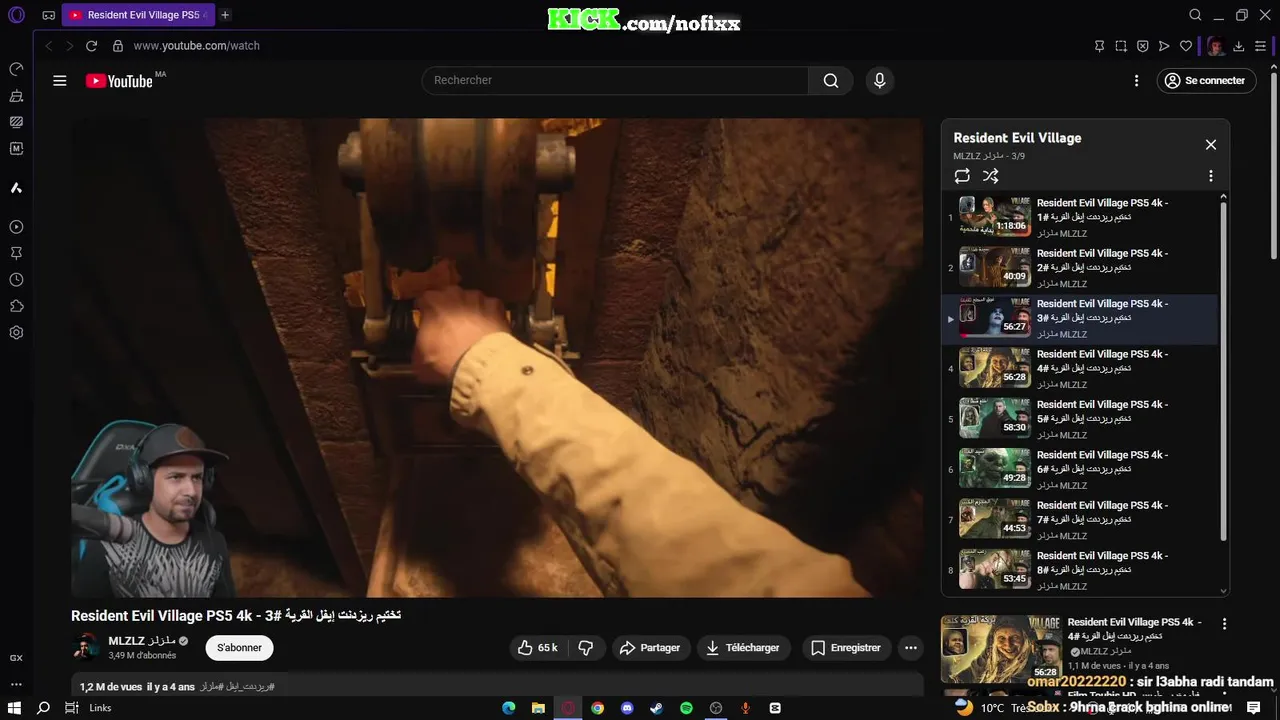This screenshot has width=1280, height=720.
Task: Play playlist video #2 lasting 40:09
Action: 995,267
